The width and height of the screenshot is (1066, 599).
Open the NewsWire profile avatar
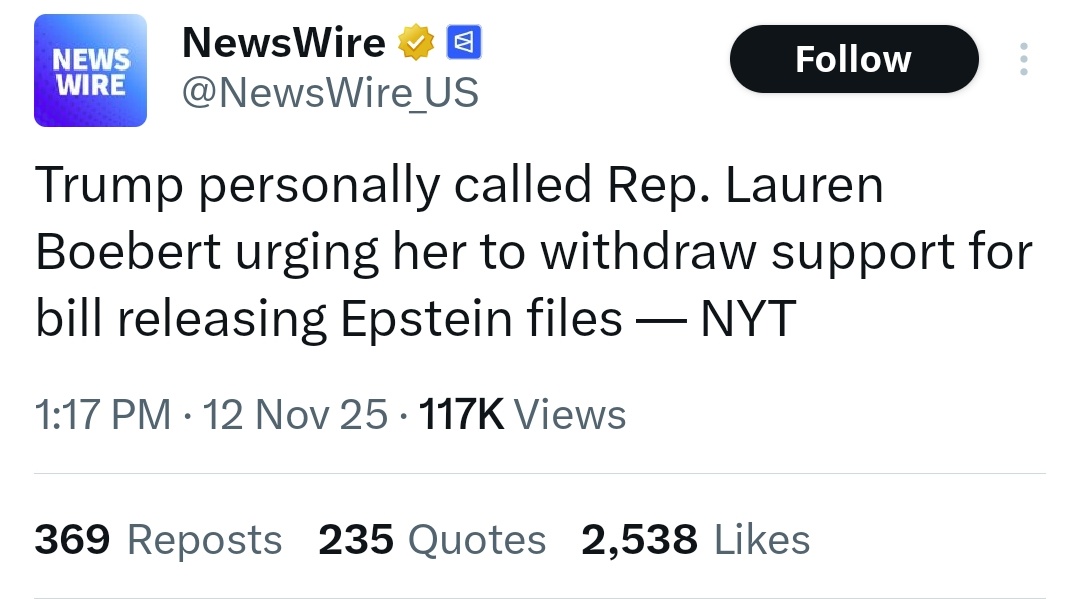(x=90, y=71)
